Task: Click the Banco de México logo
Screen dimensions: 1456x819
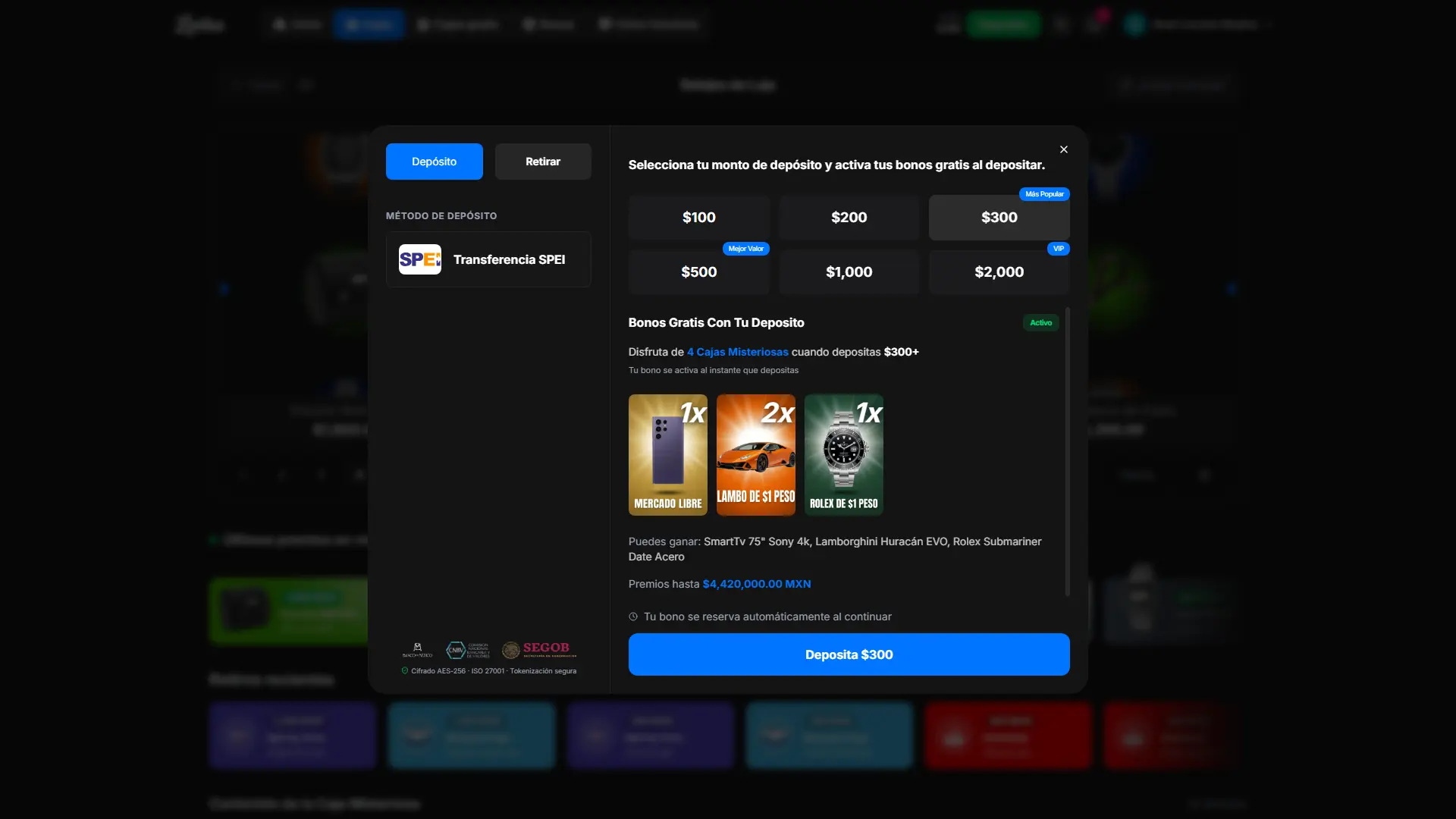Action: (x=417, y=650)
